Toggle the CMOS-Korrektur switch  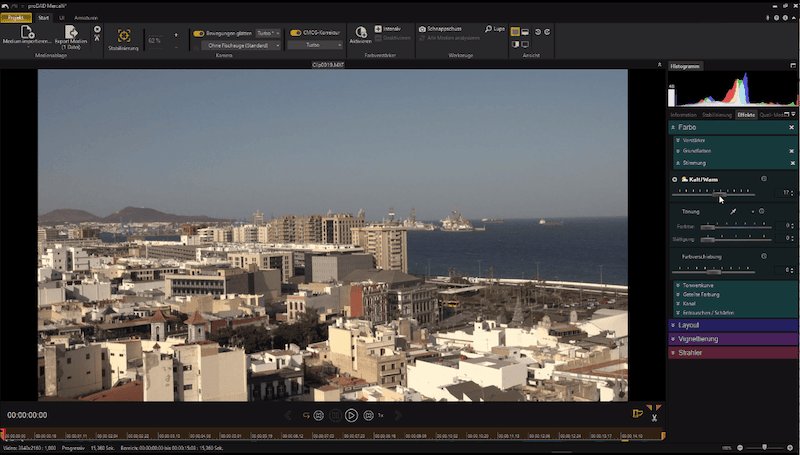(296, 33)
